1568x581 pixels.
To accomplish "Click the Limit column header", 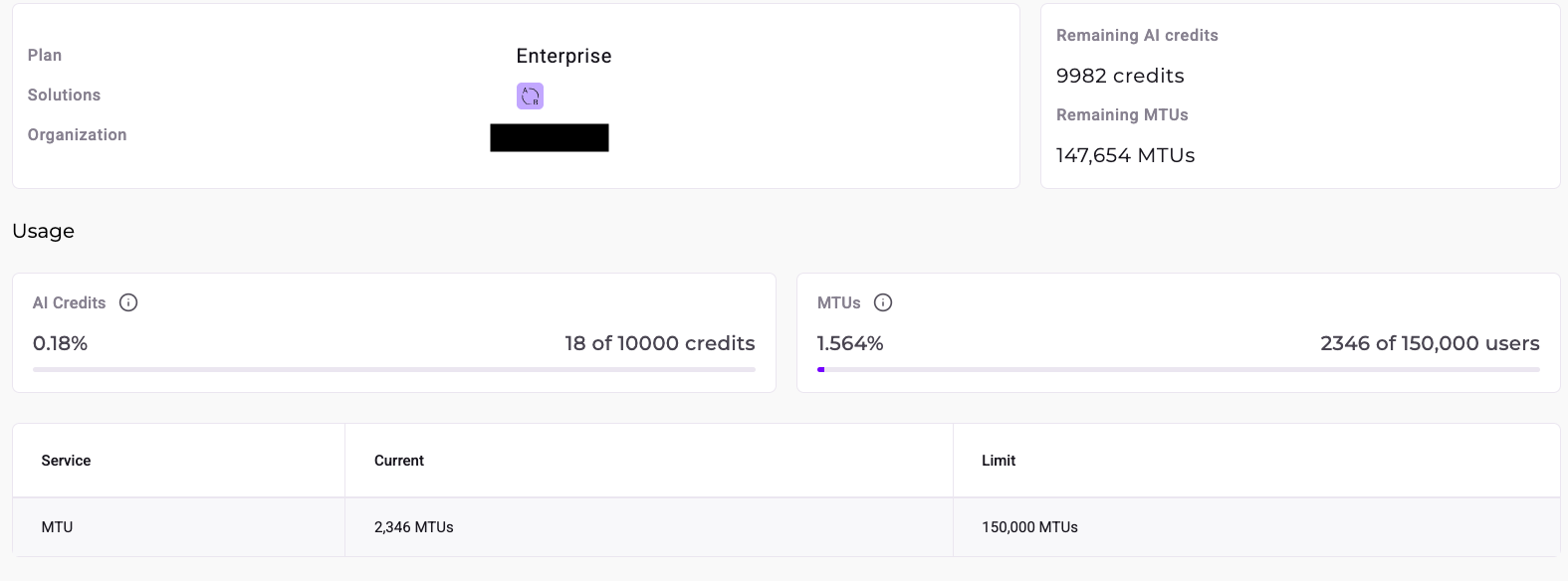I will coord(999,461).
